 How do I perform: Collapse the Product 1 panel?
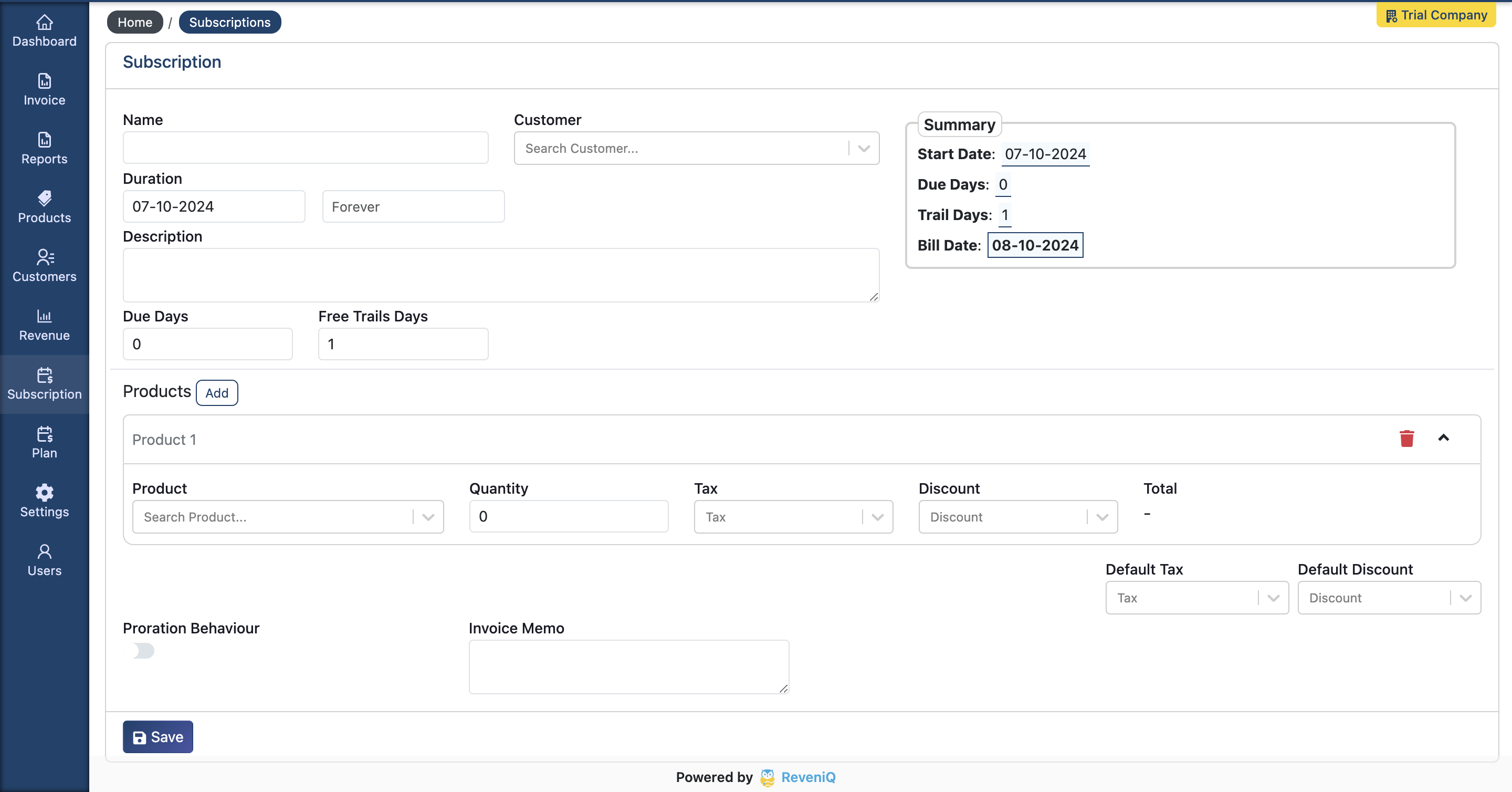pos(1443,438)
